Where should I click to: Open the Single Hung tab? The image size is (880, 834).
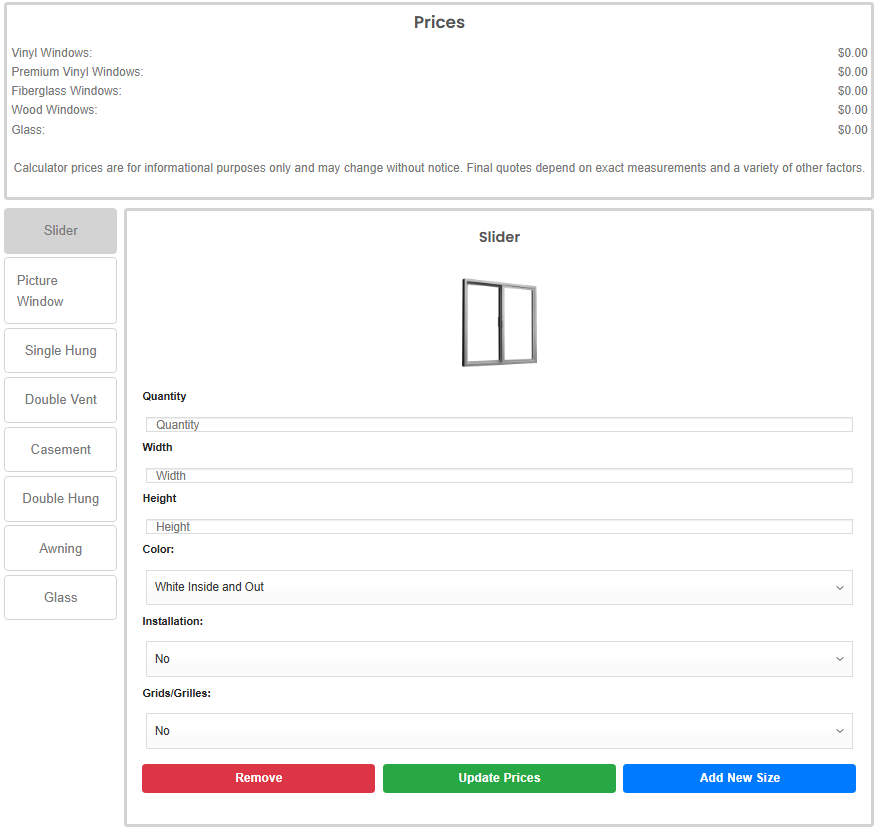pos(61,351)
